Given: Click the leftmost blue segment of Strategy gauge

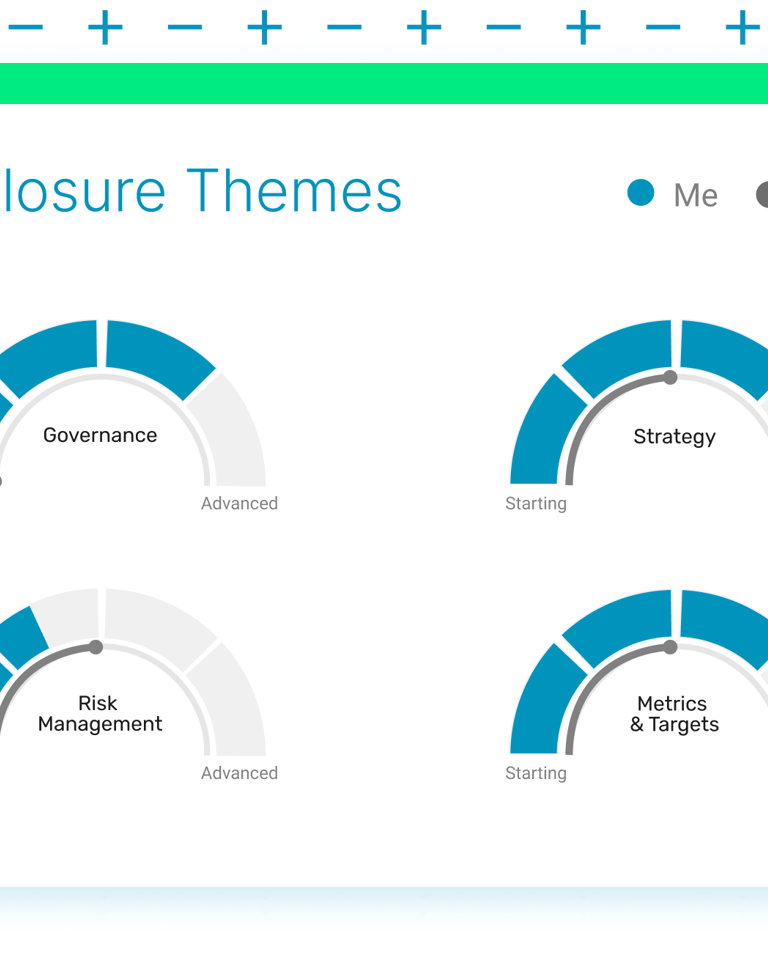Looking at the screenshot, I should click(x=544, y=433).
